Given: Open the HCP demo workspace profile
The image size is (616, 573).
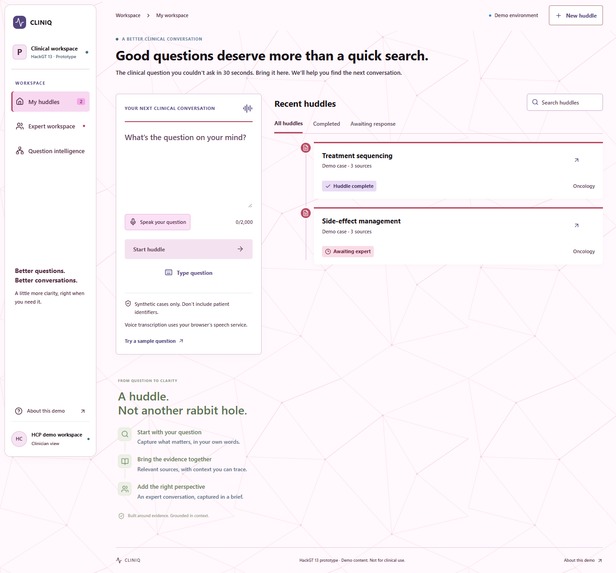Looking at the screenshot, I should (x=51, y=439).
